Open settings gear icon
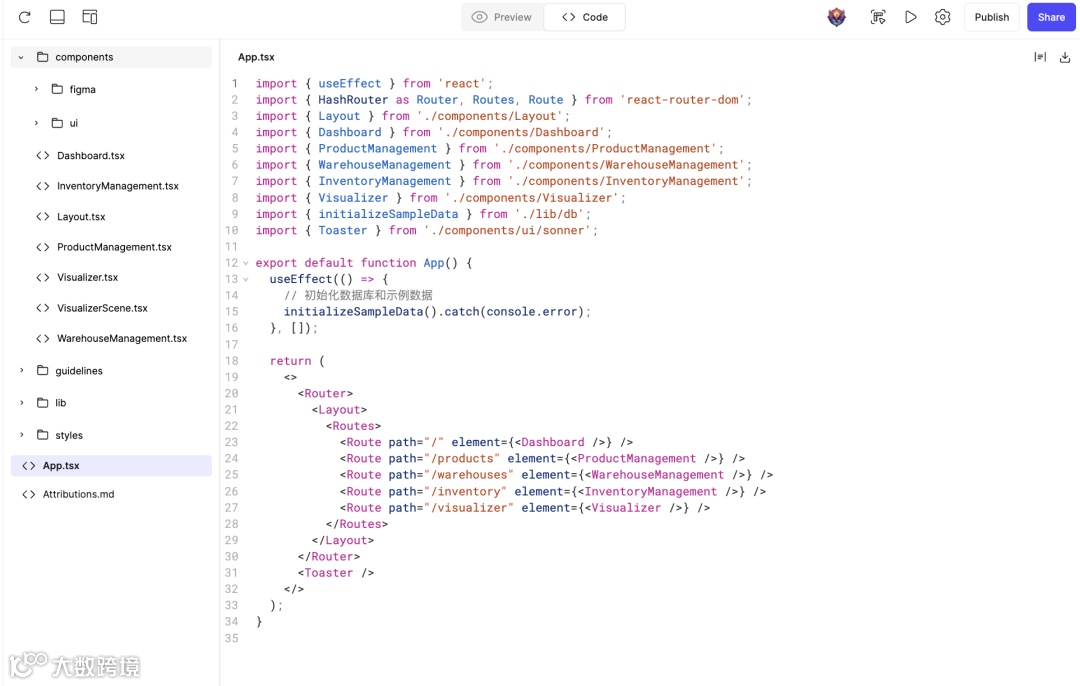Image resolution: width=1080 pixels, height=686 pixels. (x=942, y=17)
